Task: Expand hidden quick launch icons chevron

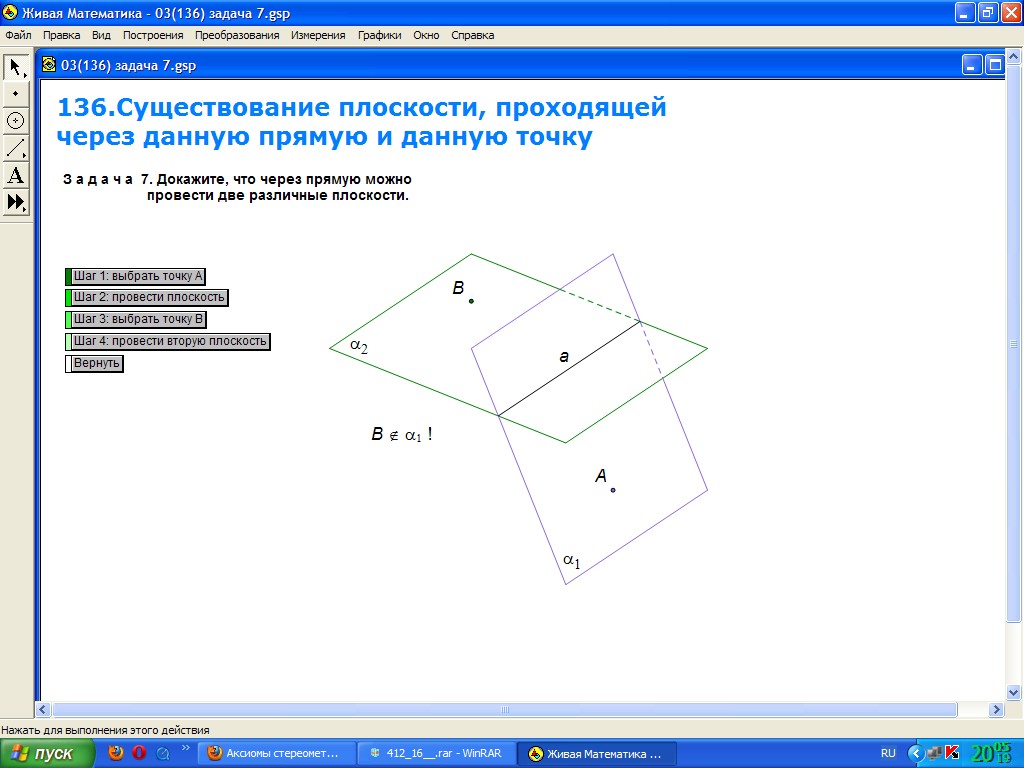Action: [x=185, y=748]
